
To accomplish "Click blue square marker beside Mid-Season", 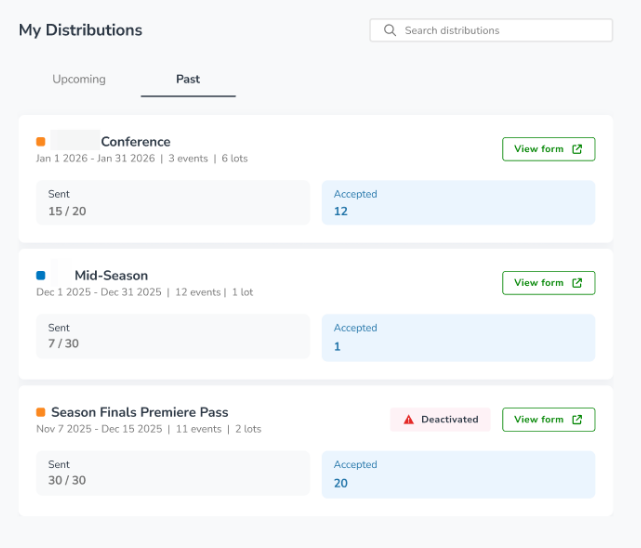I will 40,275.
